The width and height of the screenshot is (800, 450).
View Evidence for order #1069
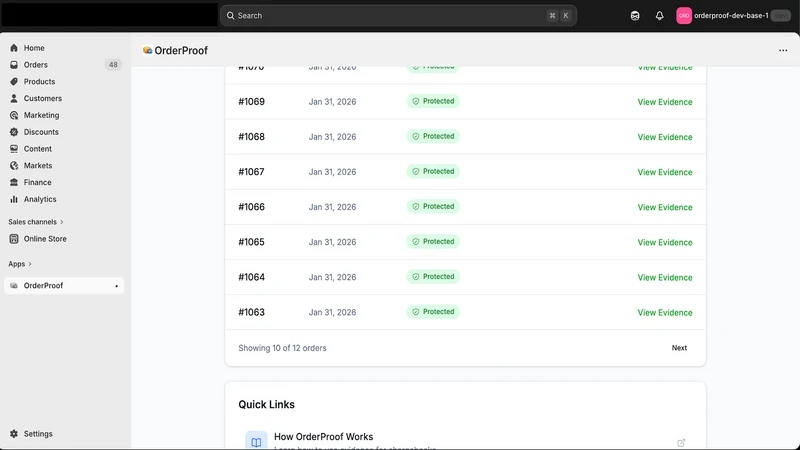pyautogui.click(x=665, y=102)
